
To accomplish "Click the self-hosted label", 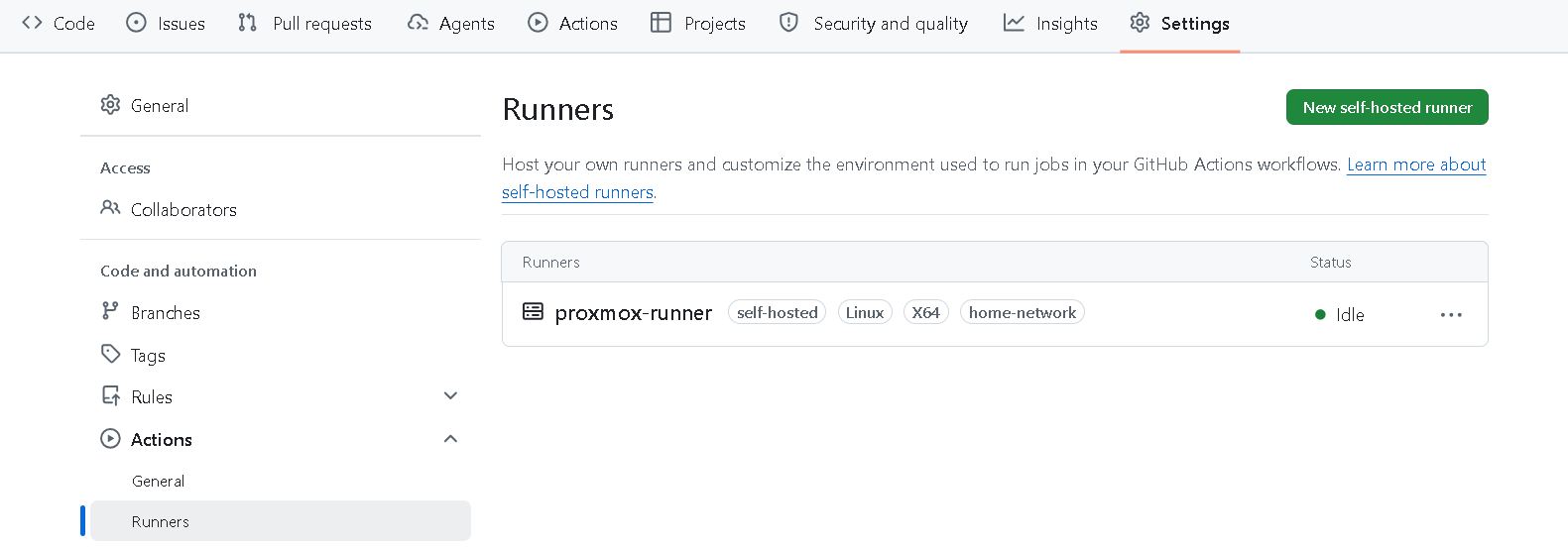I will [777, 312].
